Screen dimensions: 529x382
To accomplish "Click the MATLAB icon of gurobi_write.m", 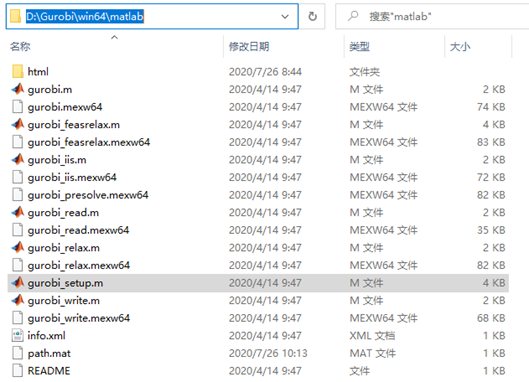I will 18,300.
